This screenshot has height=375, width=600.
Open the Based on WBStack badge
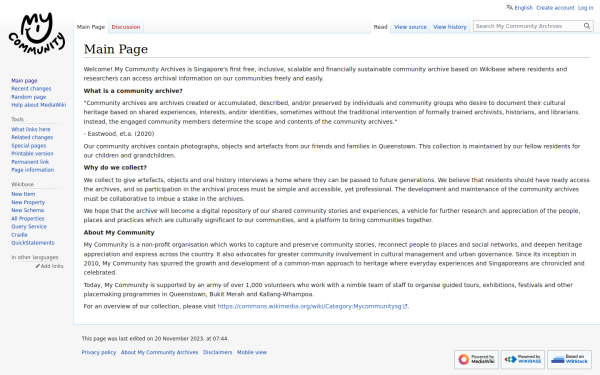point(569,359)
